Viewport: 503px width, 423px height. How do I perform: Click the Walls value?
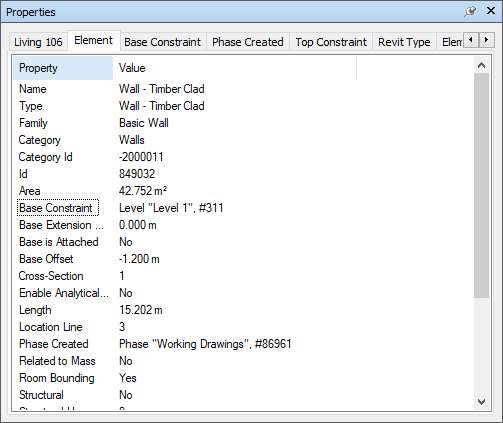point(132,140)
